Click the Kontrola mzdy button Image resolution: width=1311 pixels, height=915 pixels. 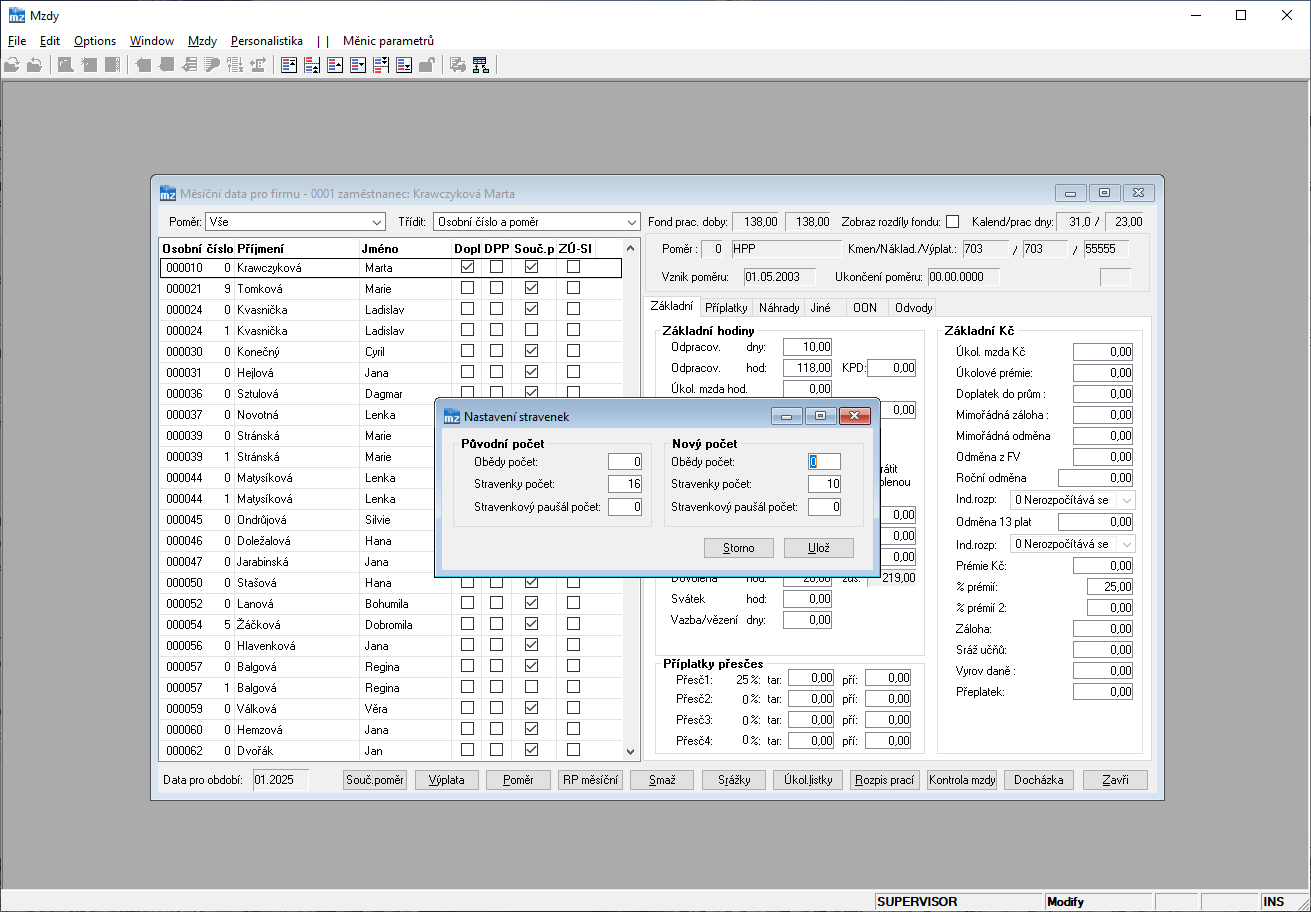[x=962, y=780]
